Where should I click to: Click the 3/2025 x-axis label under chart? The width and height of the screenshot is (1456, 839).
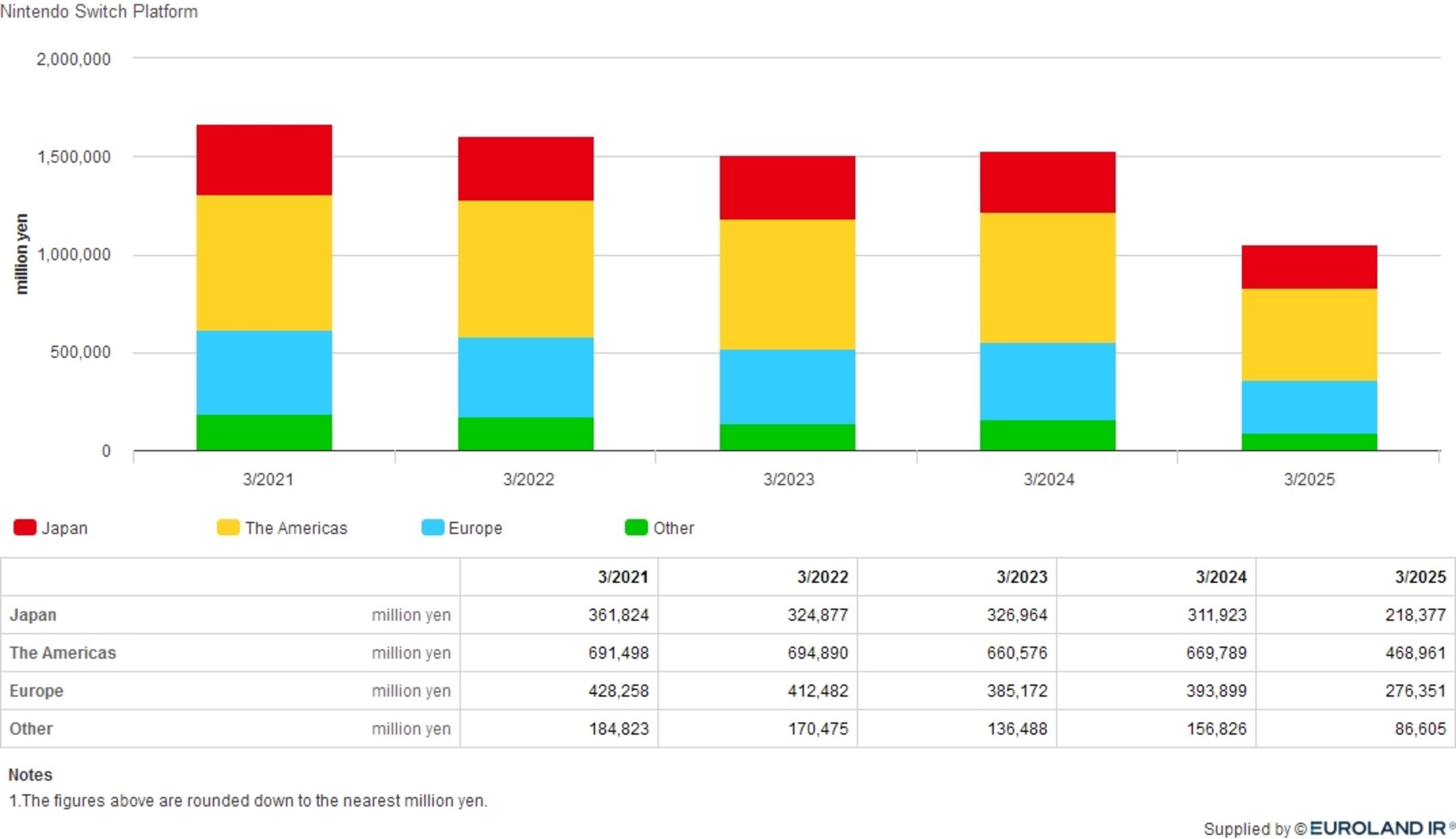pyautogui.click(x=1309, y=479)
